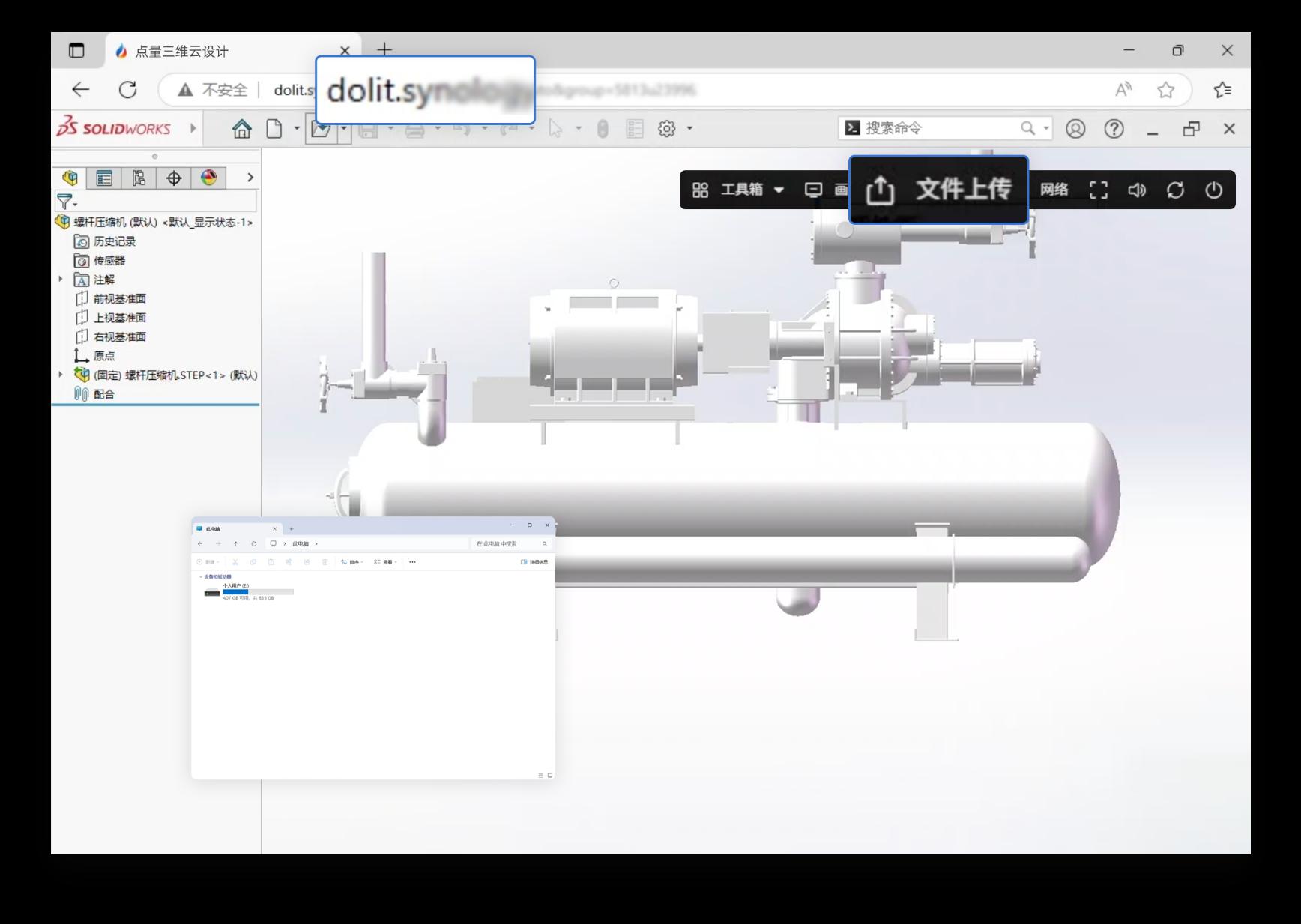1301x924 pixels.
Task: Open the SolidWorks options gear
Action: pos(666,129)
